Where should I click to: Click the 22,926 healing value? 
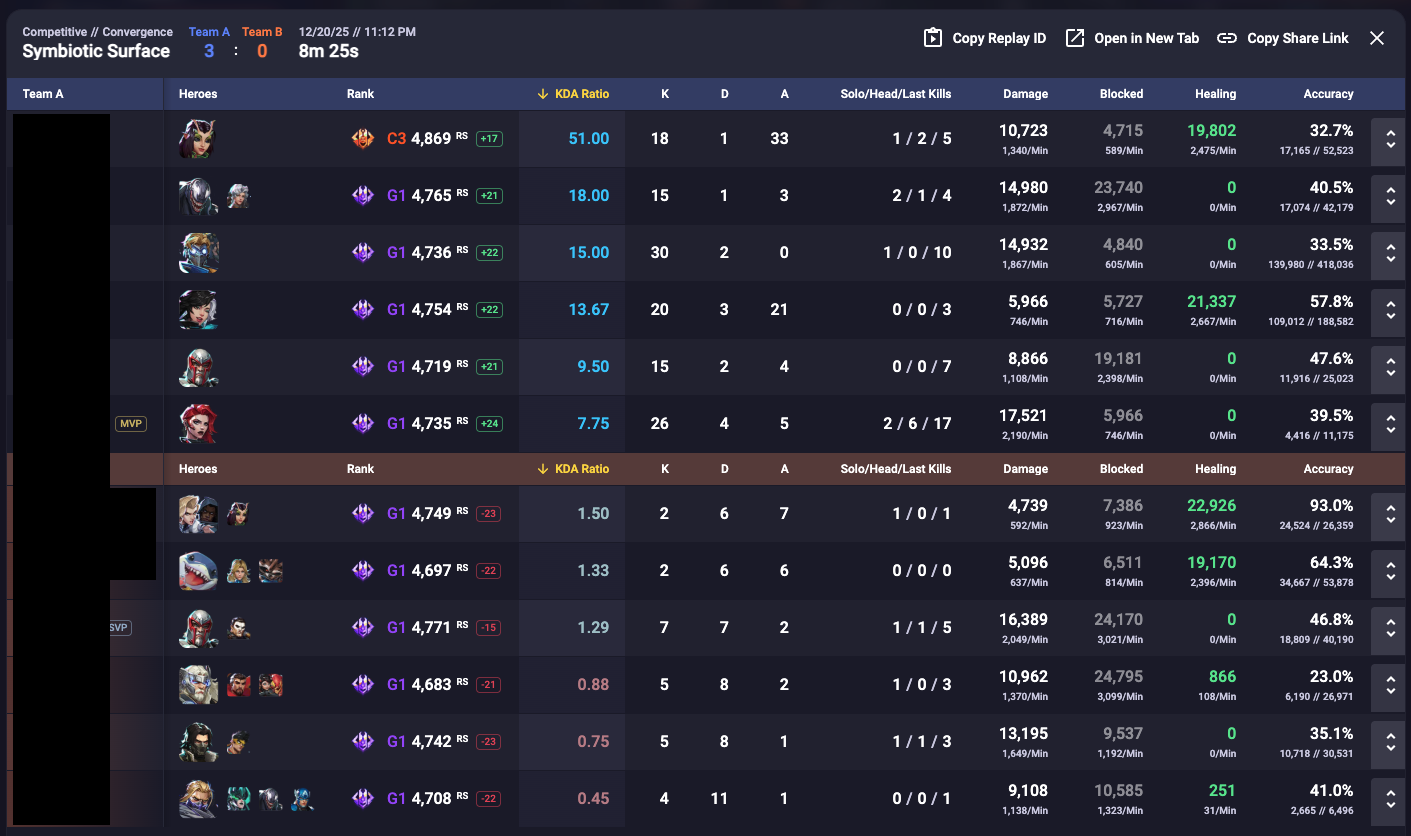(1211, 505)
